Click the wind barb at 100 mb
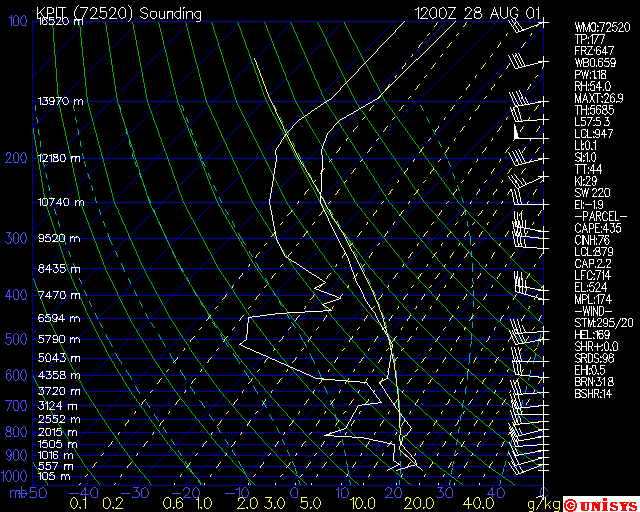The width and height of the screenshot is (640, 512). (526, 26)
